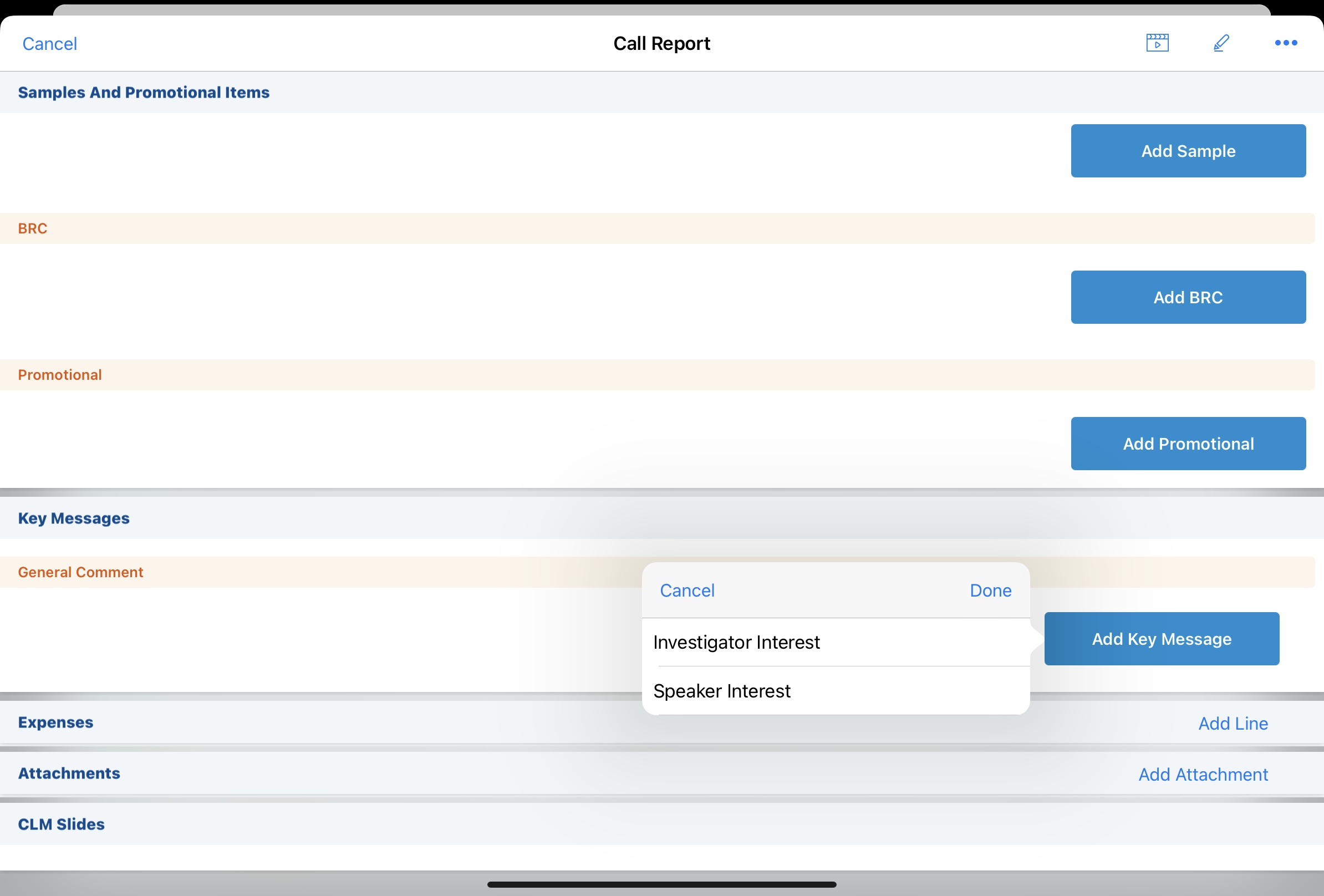
Task: Tap the pencil signature icon
Action: [x=1221, y=43]
